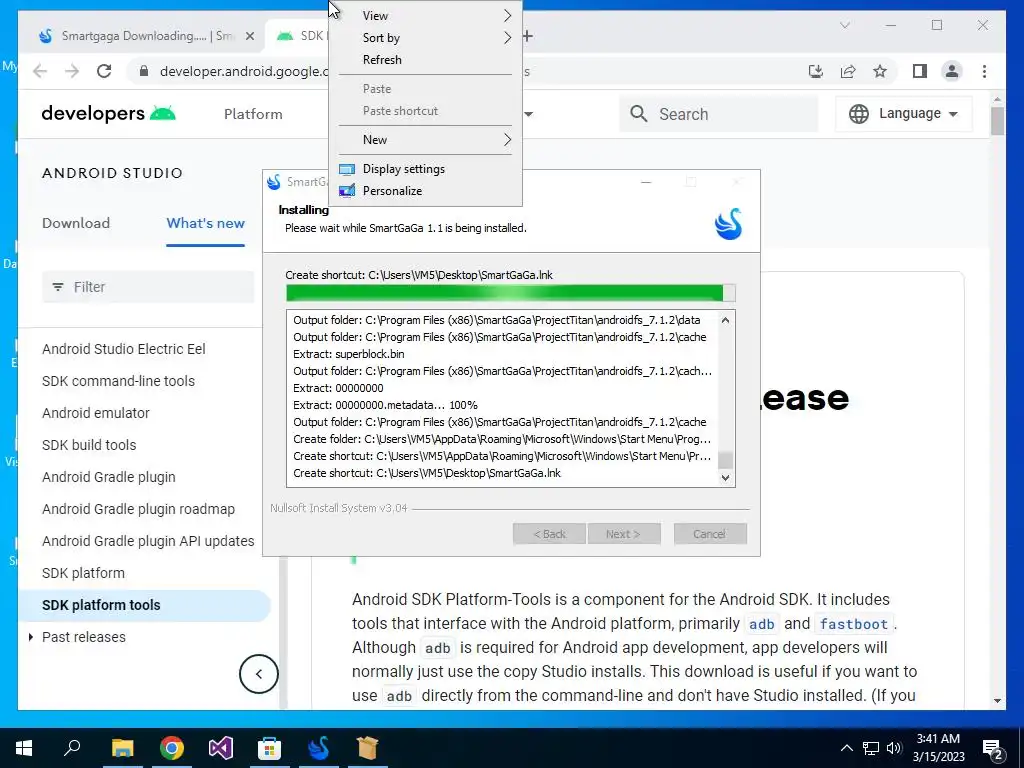Open Language dropdown
This screenshot has width=1024, height=768.
pyautogui.click(x=903, y=114)
